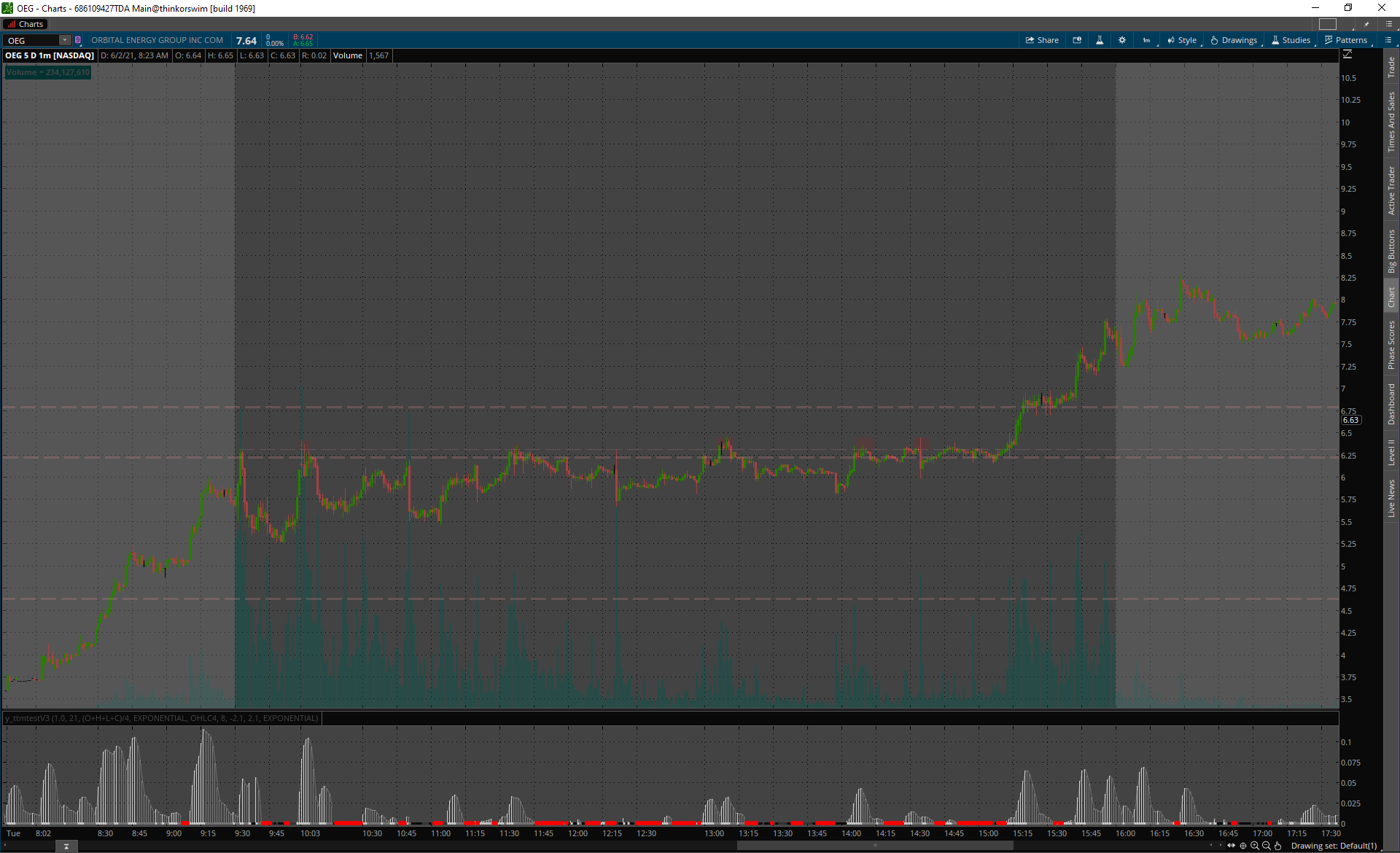1400x853 pixels.
Task: Click the zoom out magnifier icon
Action: 1267,846
